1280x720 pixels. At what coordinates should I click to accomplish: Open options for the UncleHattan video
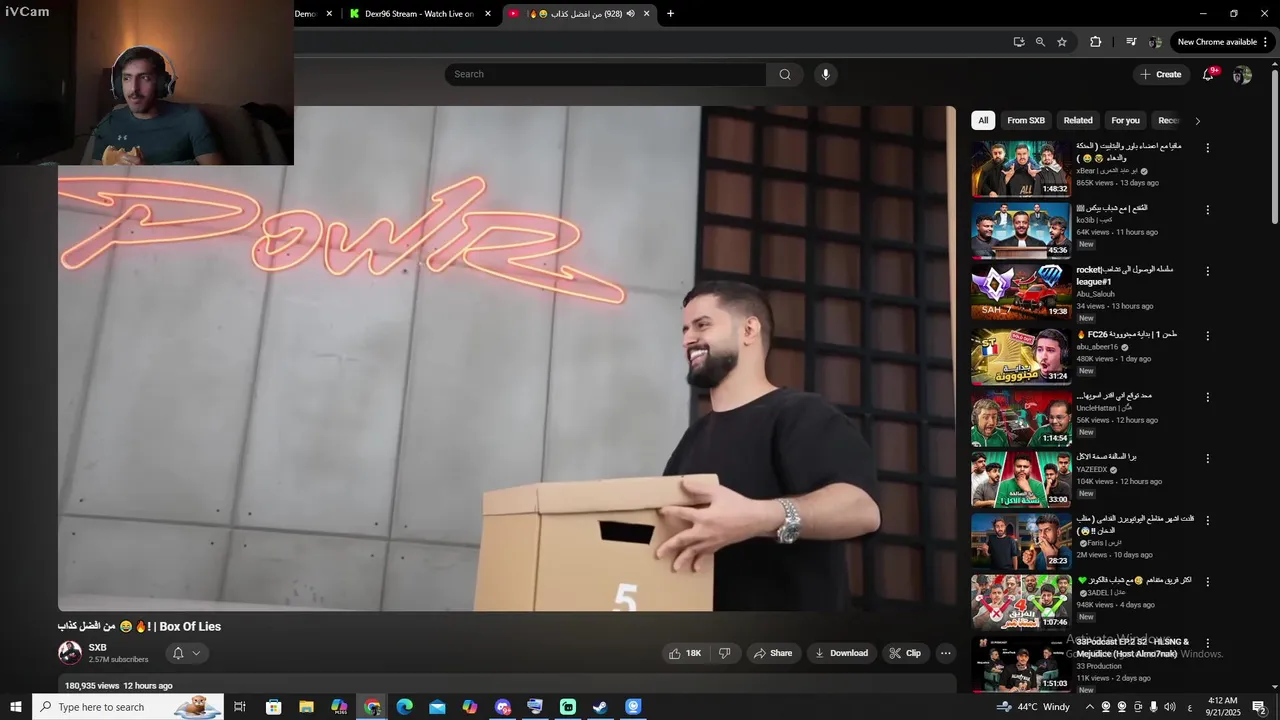(x=1207, y=397)
